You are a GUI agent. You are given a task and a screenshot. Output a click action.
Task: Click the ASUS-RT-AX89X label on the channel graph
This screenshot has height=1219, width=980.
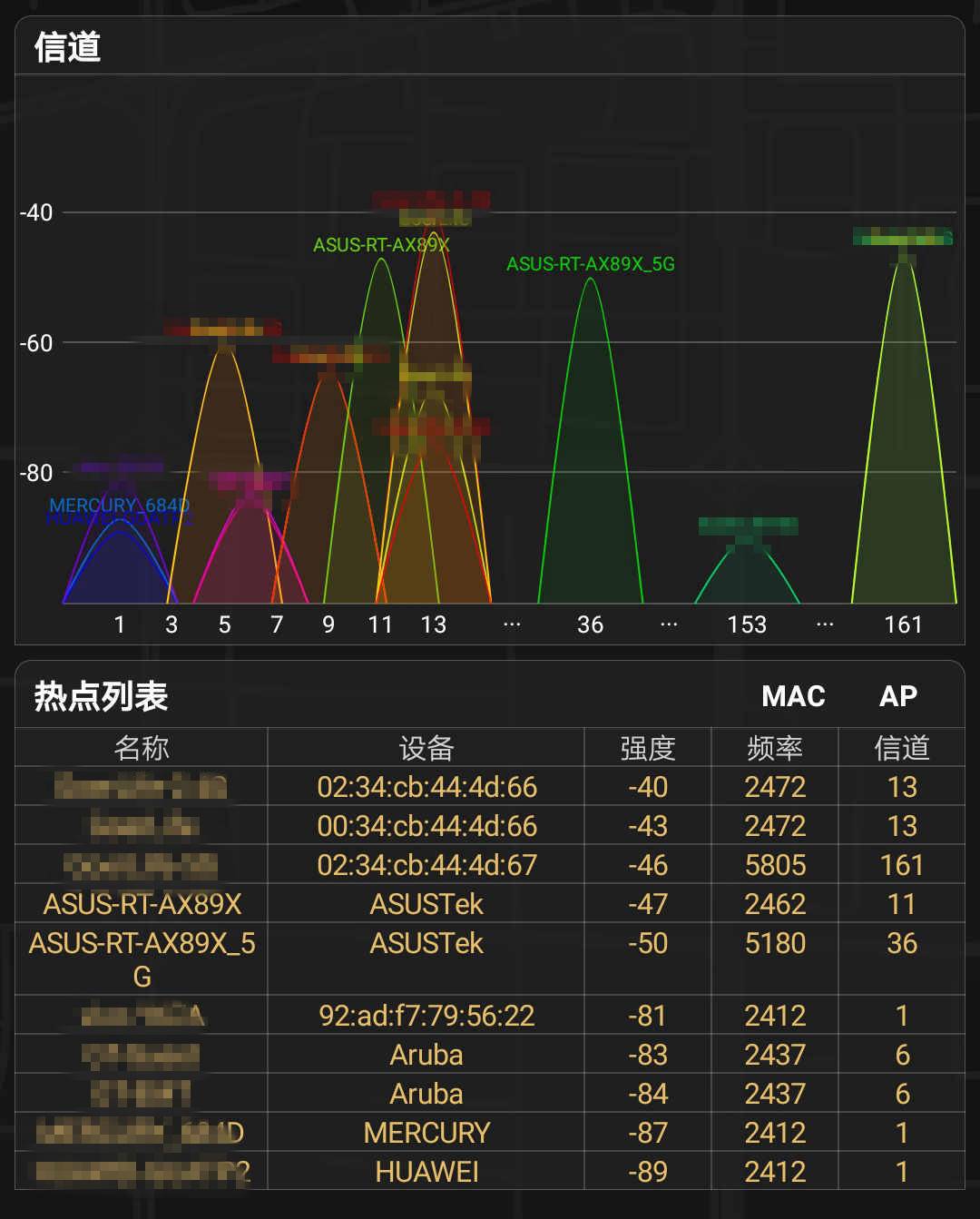coord(381,243)
